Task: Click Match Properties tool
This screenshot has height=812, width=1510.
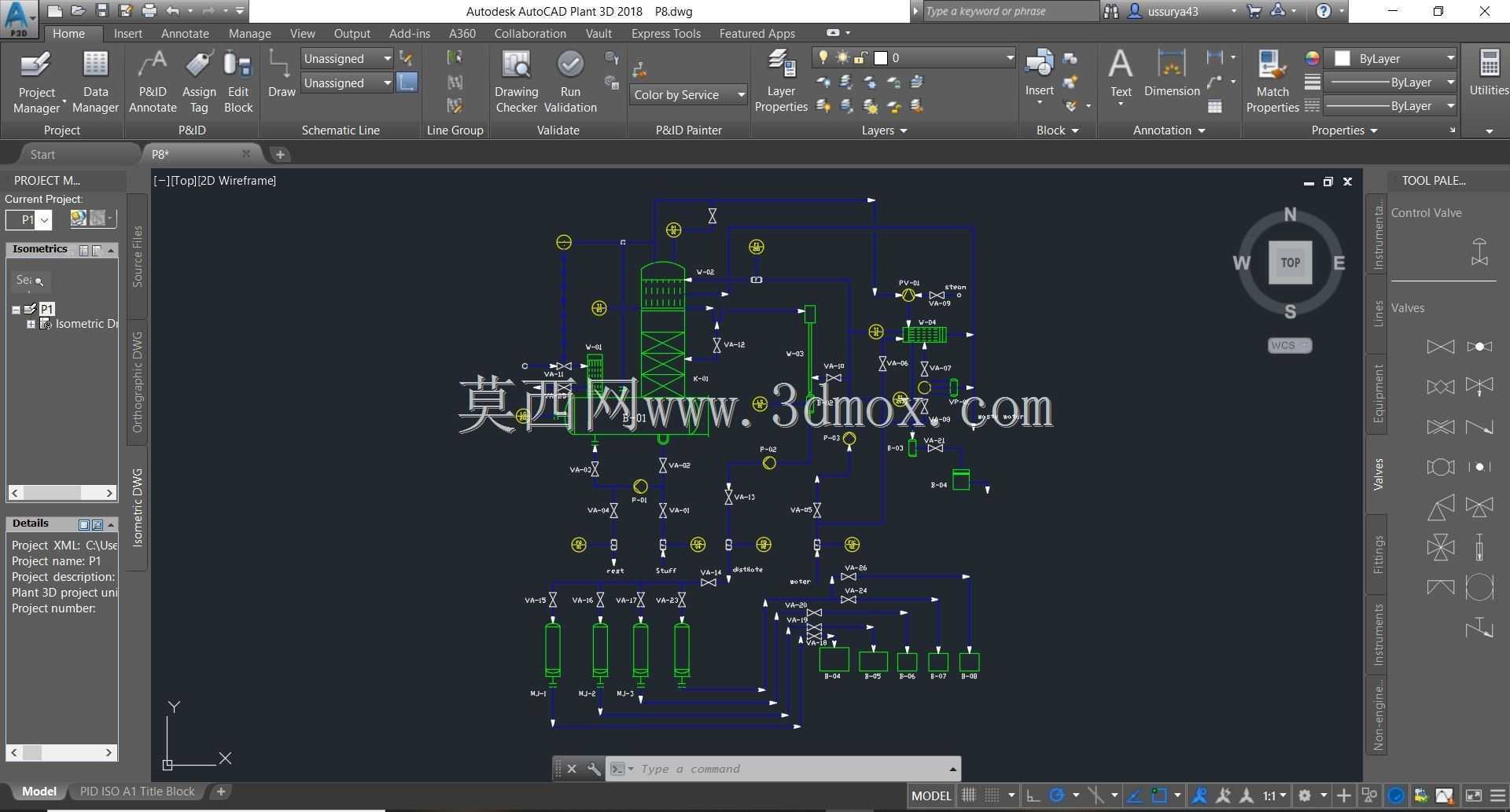Action: click(x=1272, y=82)
